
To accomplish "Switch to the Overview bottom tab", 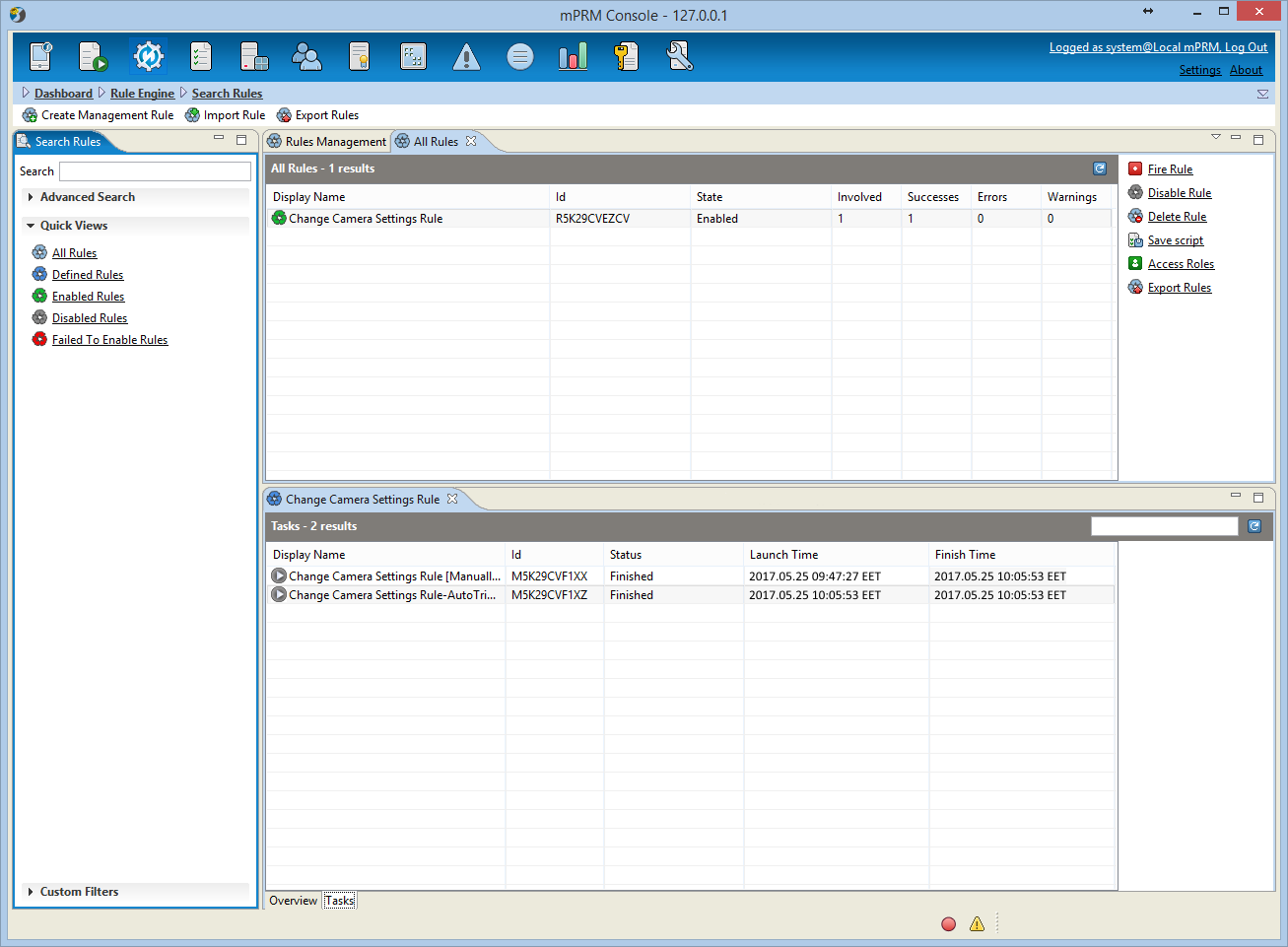I will [294, 901].
